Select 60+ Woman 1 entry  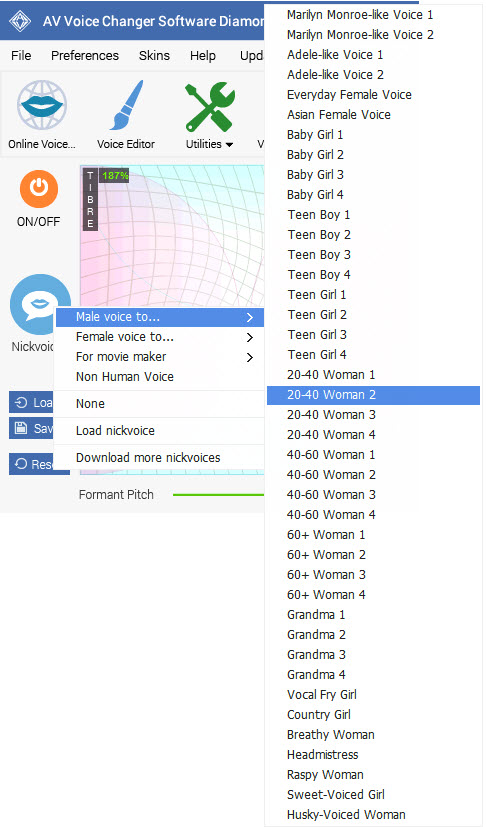coord(373,535)
